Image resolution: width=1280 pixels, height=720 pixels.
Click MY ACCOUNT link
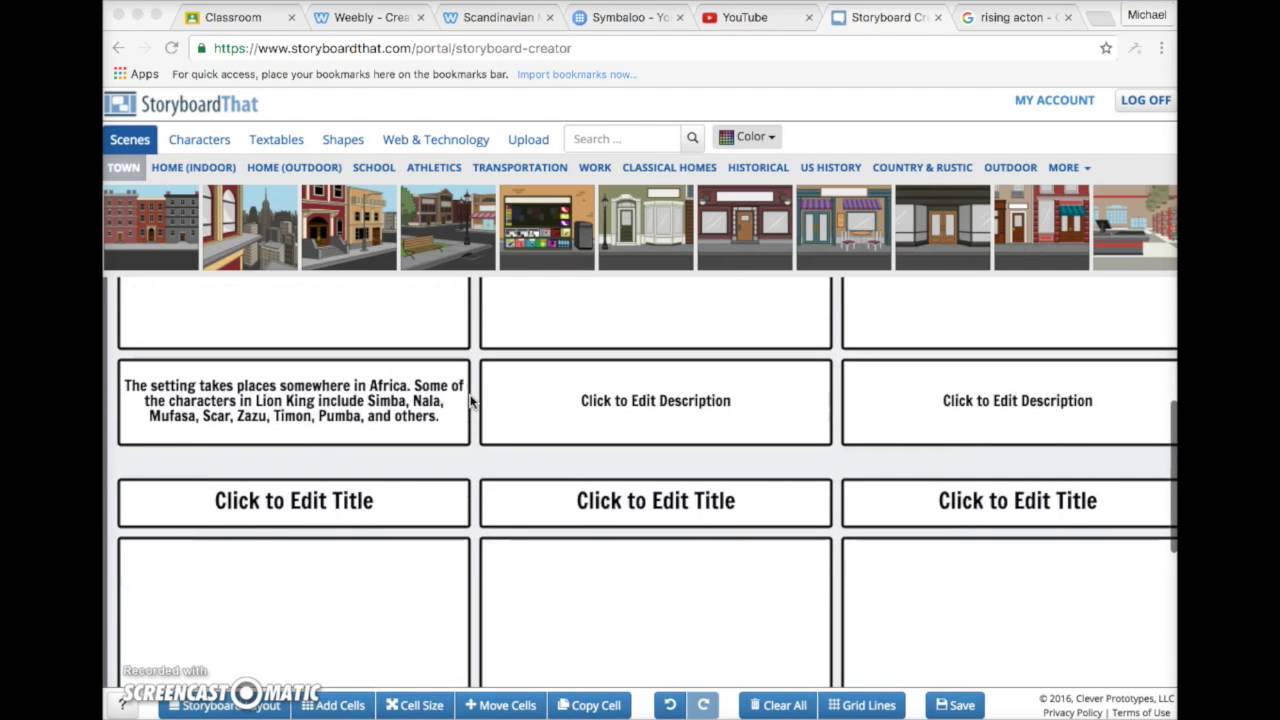pos(1054,100)
